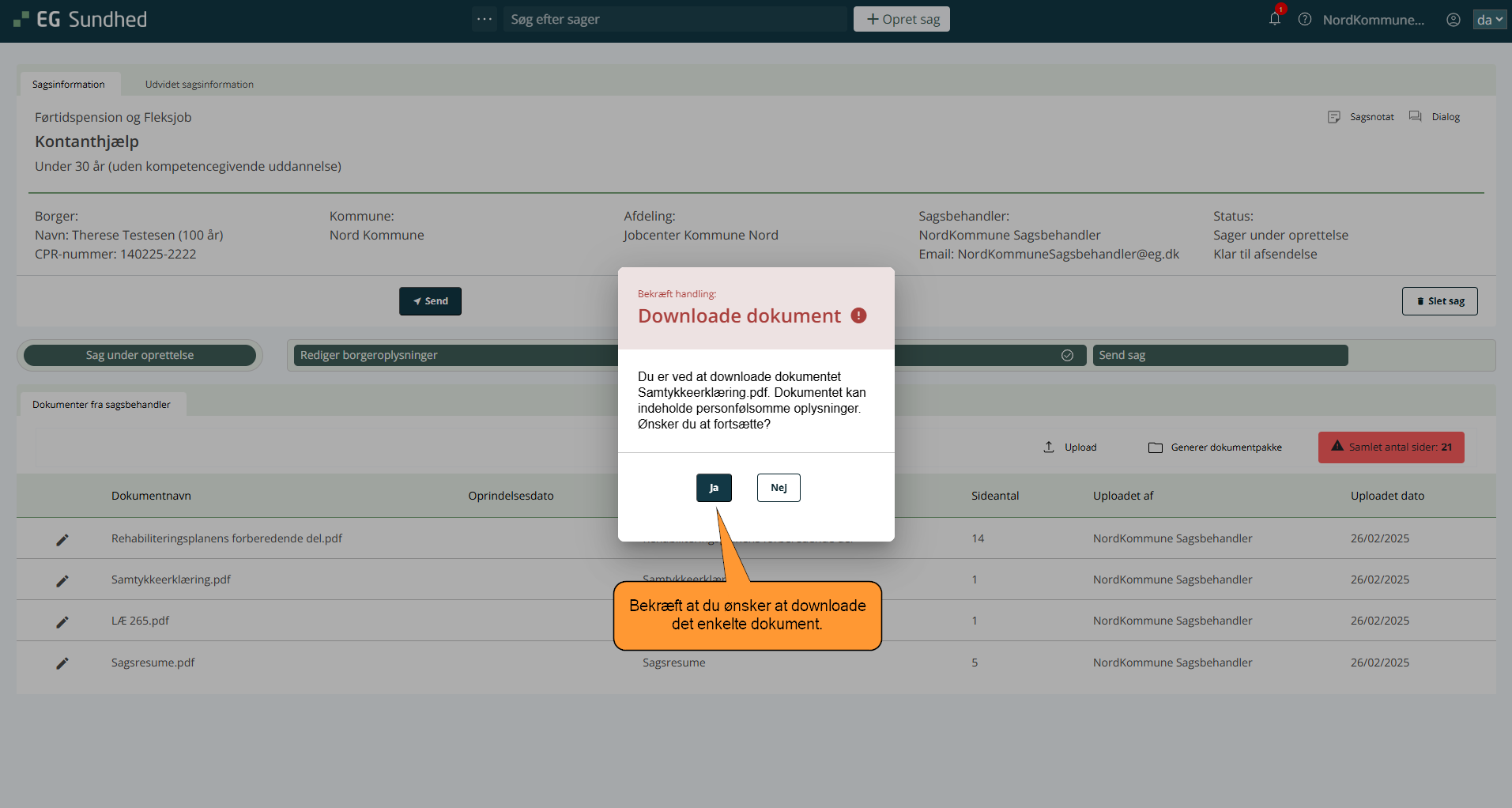Edit Rehabiliteringsplanens forberedende del.pdf pencil icon
The image size is (1512, 808).
point(62,539)
